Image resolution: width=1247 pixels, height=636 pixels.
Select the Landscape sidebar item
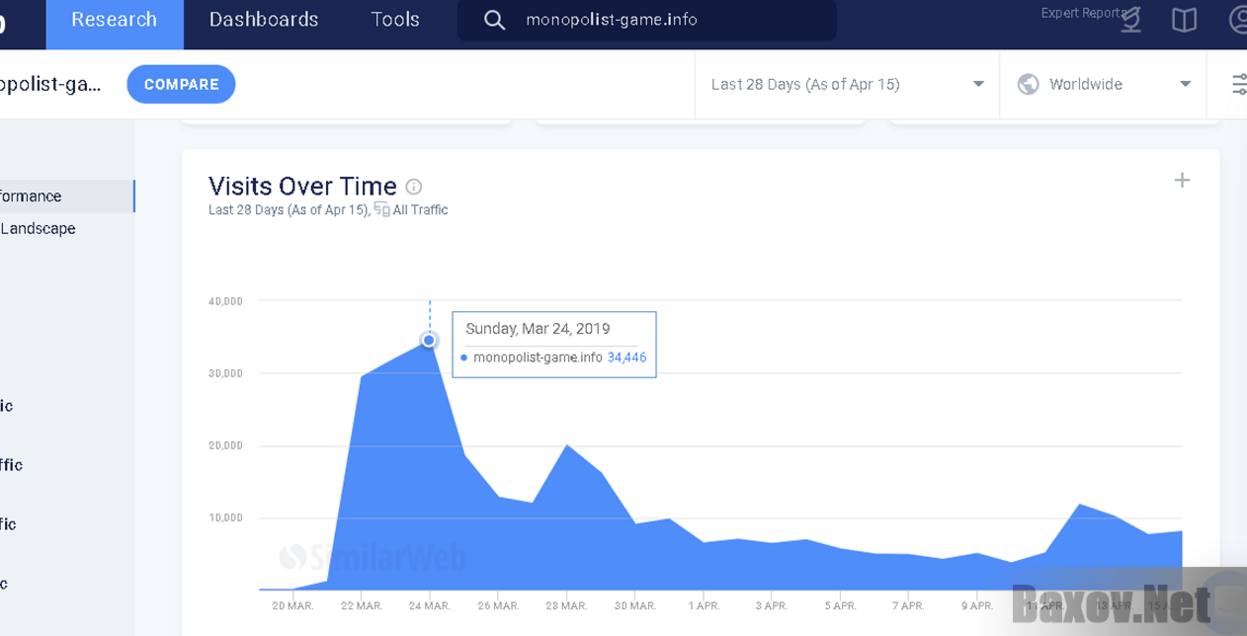(x=38, y=228)
